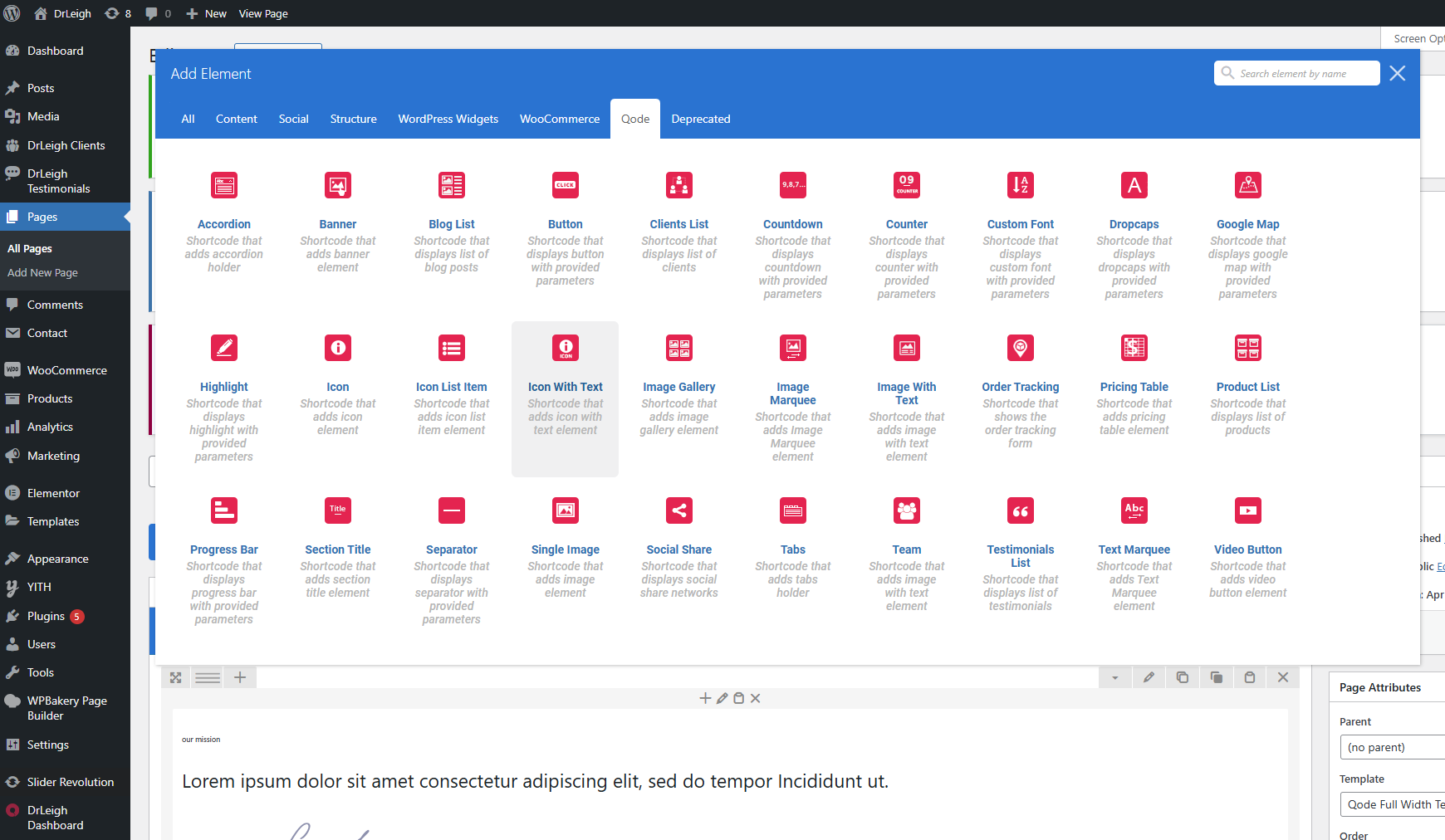The image size is (1445, 840).
Task: Insert the Pricing Table element
Action: click(x=1134, y=387)
